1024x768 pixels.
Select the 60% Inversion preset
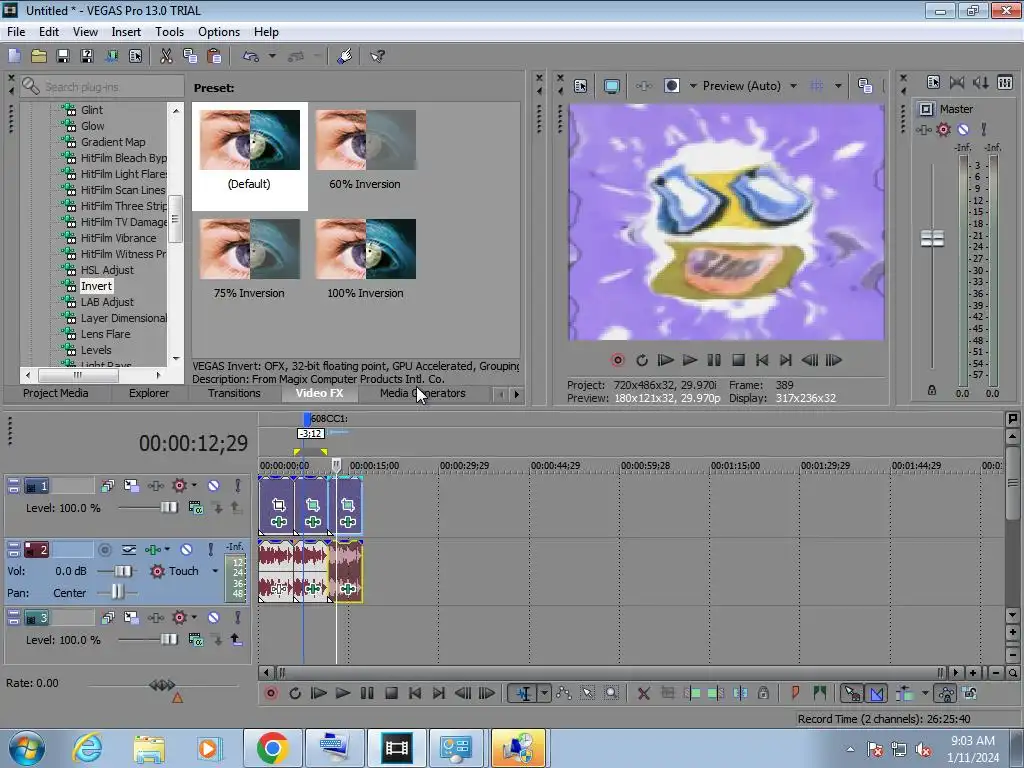(365, 150)
